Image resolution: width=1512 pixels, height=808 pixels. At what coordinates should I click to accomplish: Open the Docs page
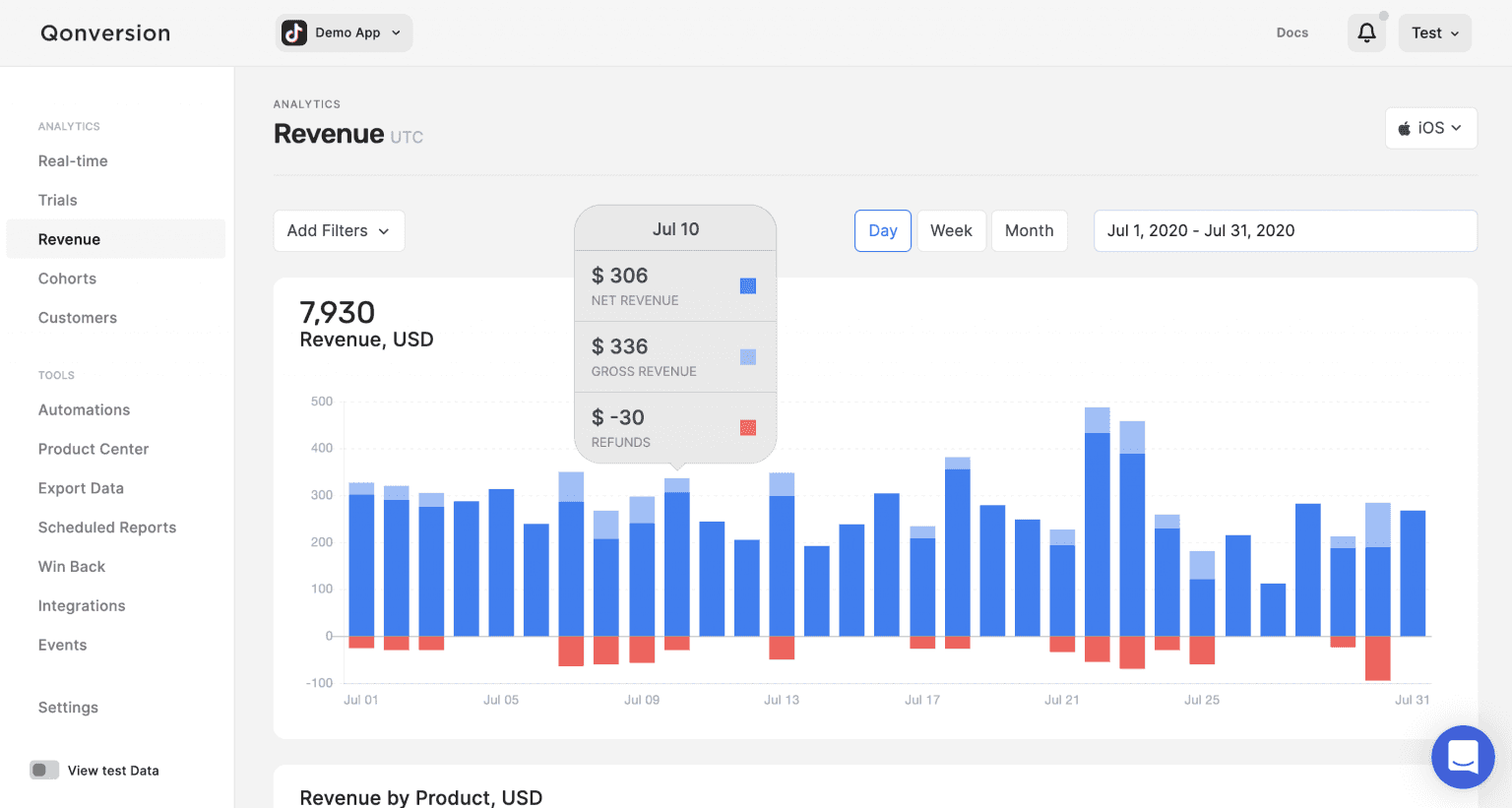point(1291,32)
